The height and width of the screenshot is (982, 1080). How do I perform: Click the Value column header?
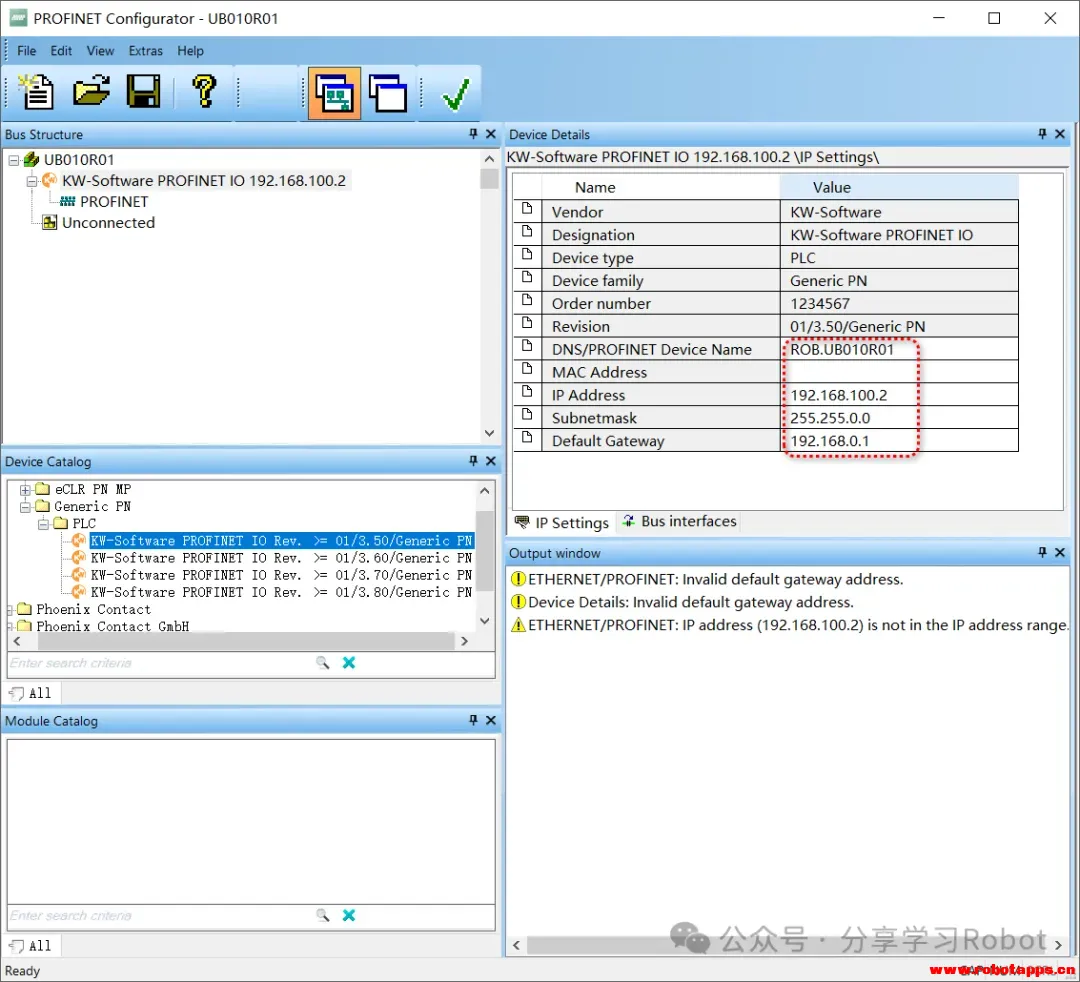tap(899, 187)
